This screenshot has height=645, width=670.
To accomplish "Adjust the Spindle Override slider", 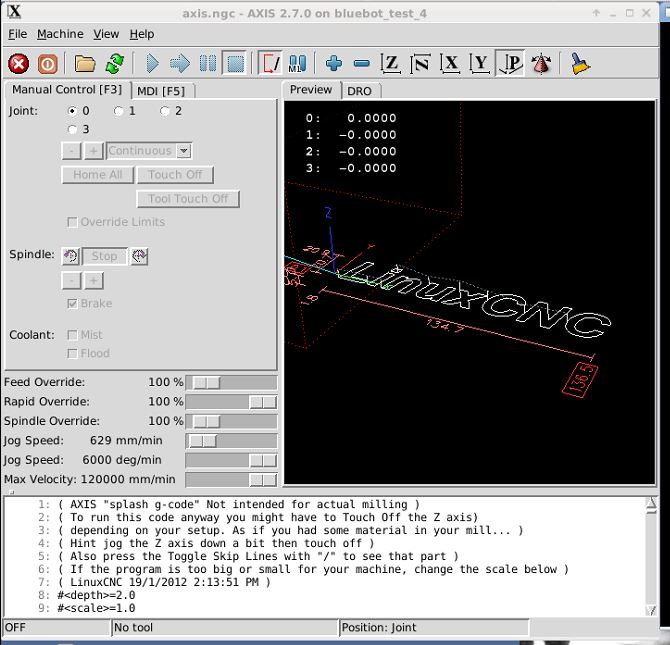I will 231,421.
